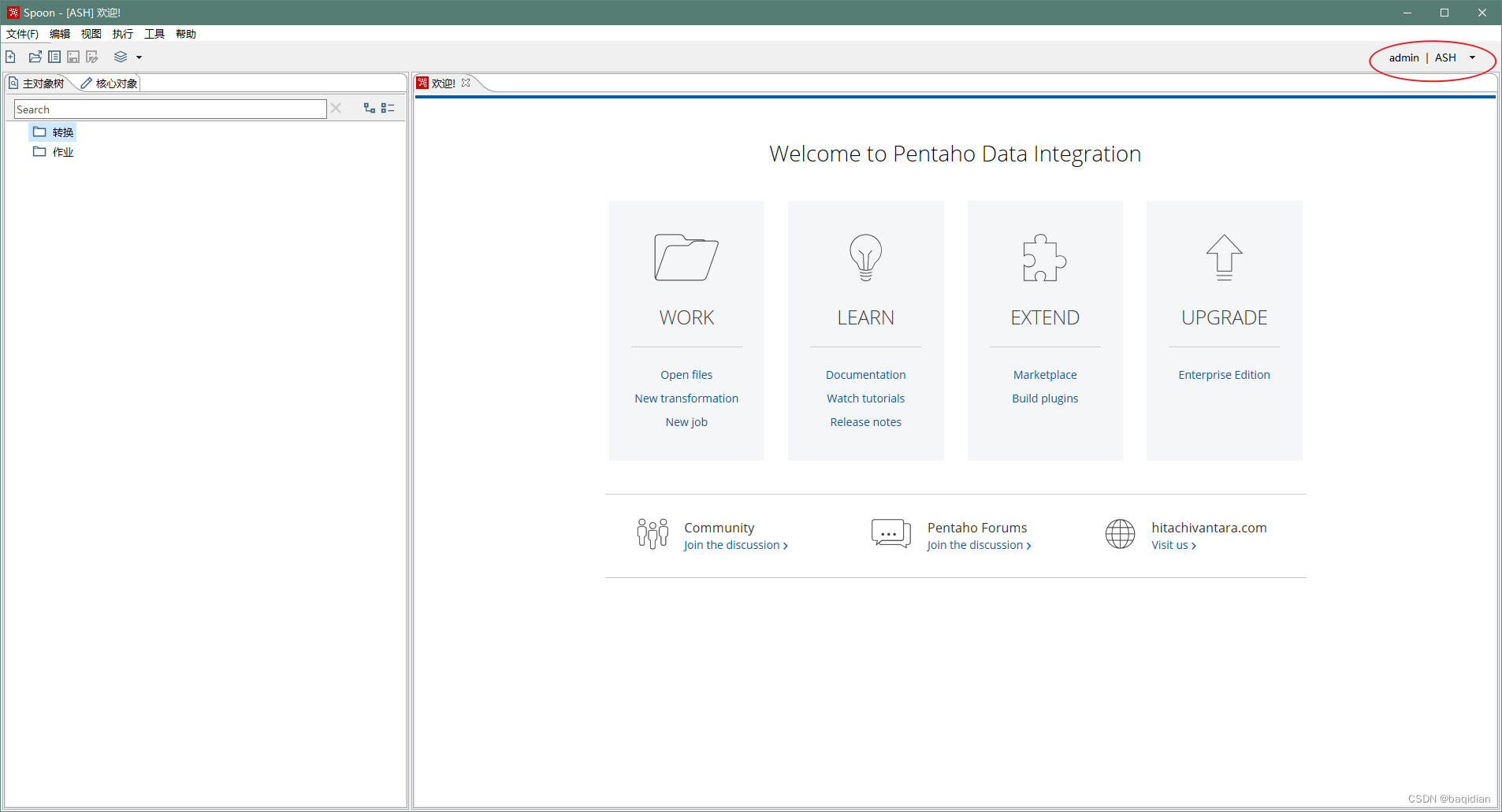
Task: Click the Save toolbar icon
Action: click(73, 57)
